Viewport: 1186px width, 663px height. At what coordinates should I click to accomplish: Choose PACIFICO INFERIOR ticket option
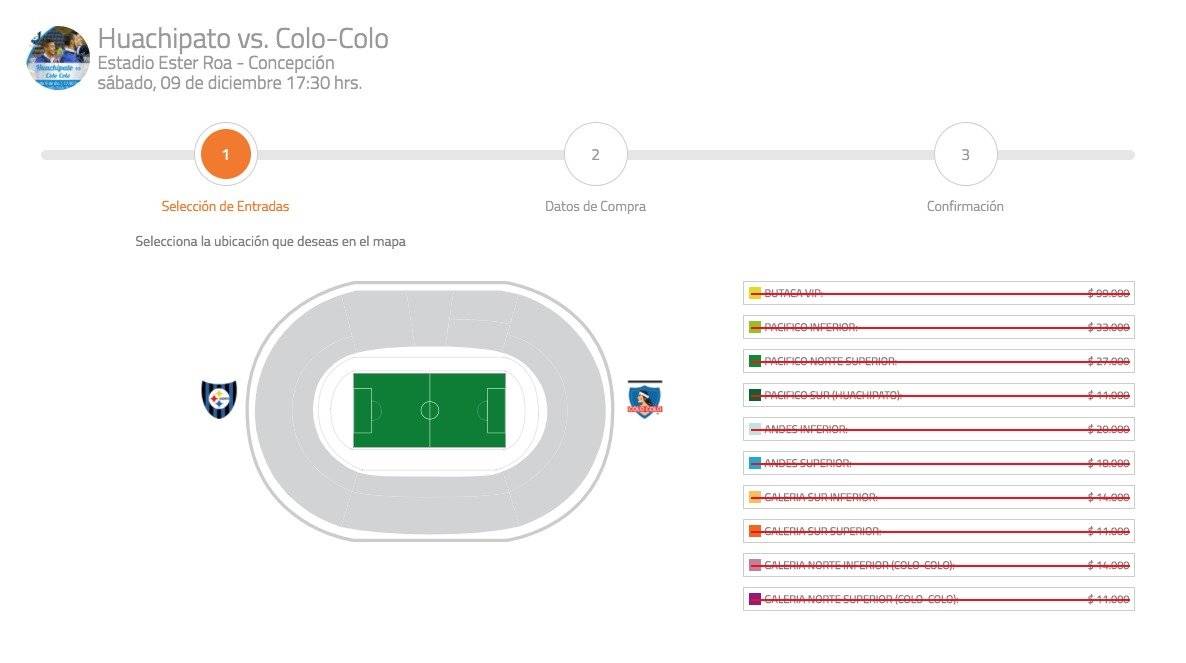939,327
